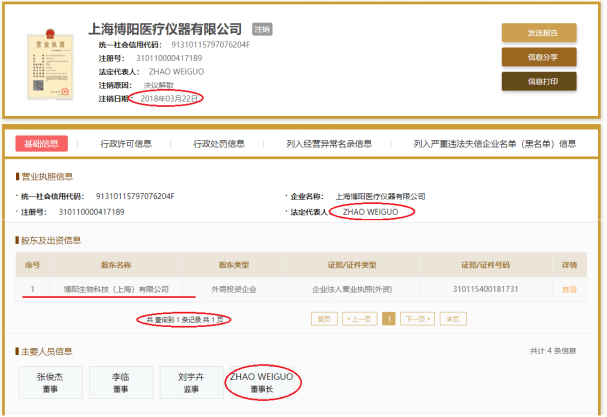The width and height of the screenshot is (607, 417).
Task: Open the business license thumbnail image
Action: tap(50, 65)
